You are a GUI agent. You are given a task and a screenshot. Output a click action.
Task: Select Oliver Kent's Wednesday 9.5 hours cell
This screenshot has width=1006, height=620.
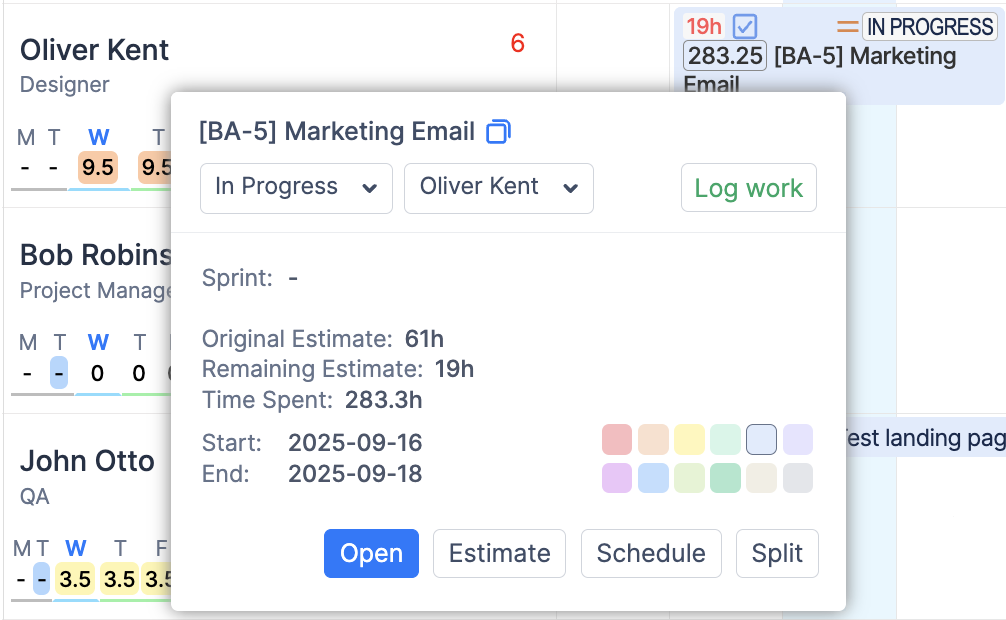98,168
